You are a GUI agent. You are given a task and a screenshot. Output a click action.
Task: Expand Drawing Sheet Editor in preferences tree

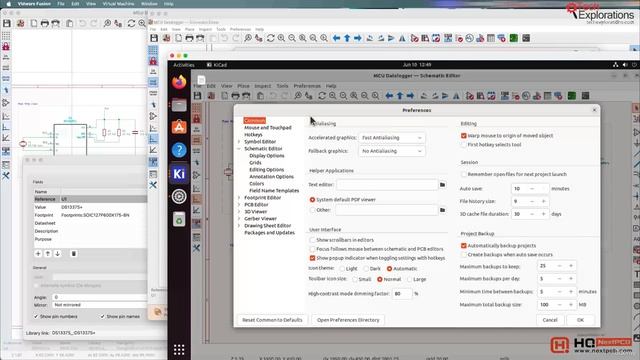tap(239, 225)
